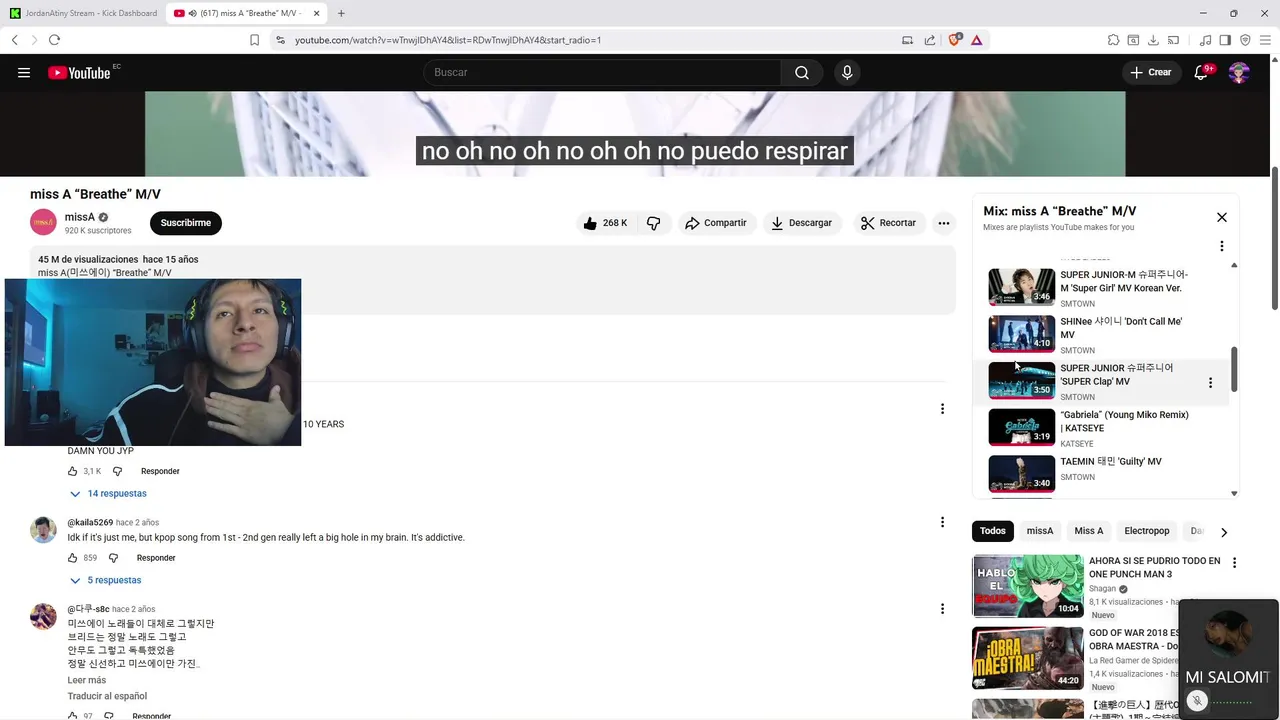
Task: Switch to JordanAtiny Stream Kick Dashboard tab
Action: click(84, 13)
